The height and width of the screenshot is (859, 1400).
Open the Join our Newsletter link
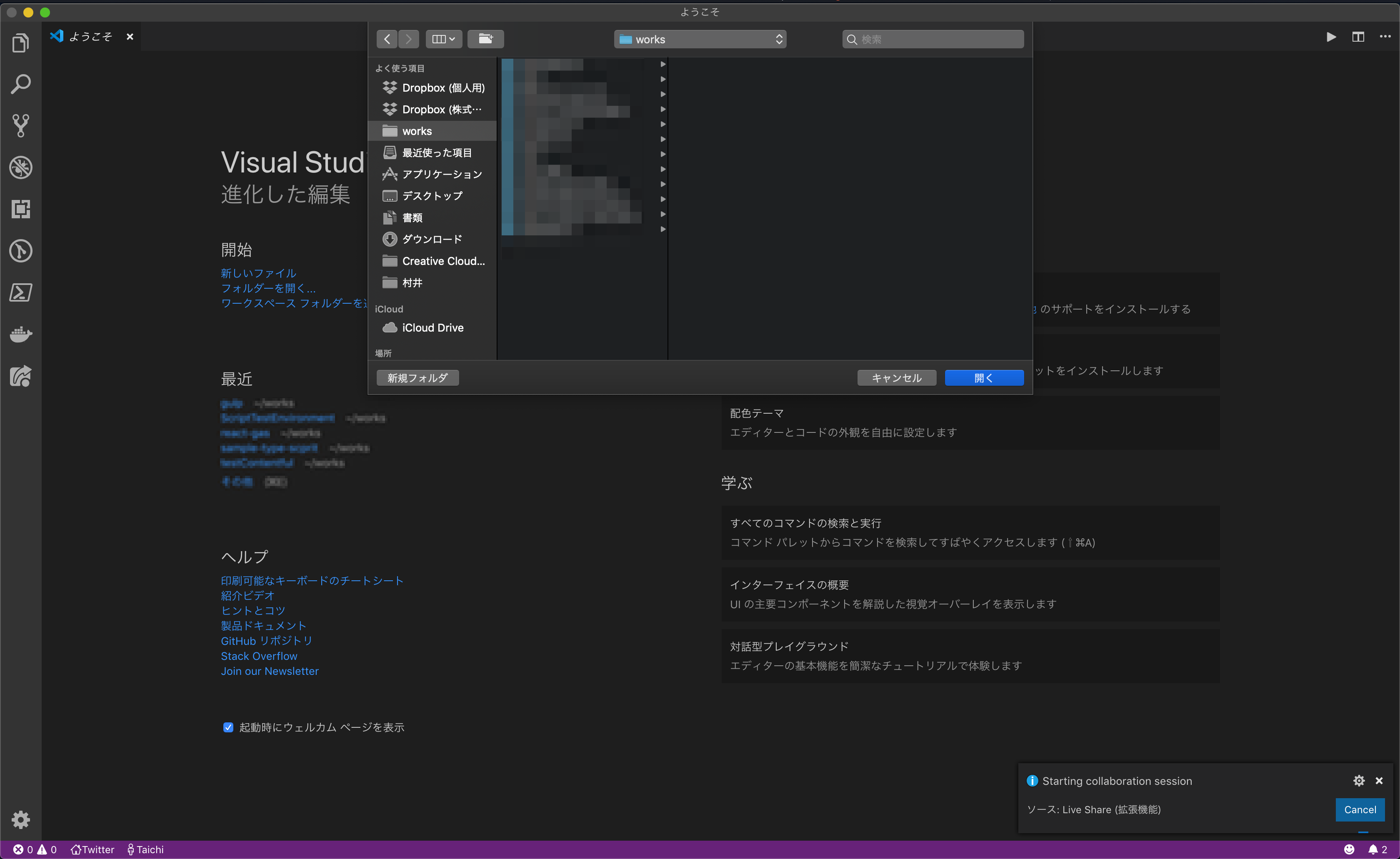tap(270, 671)
